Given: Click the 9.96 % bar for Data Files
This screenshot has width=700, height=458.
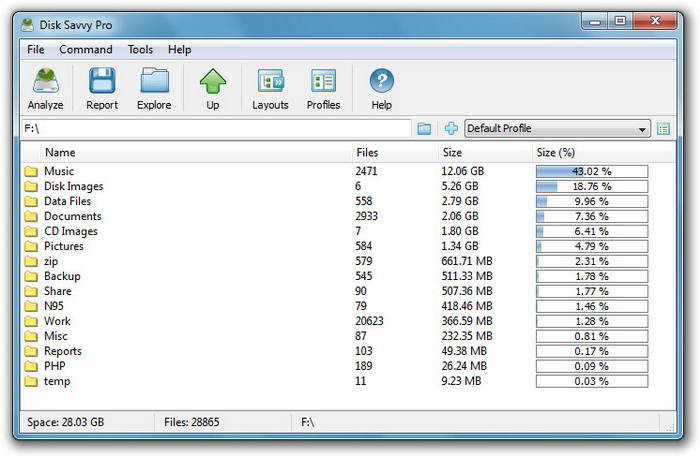Looking at the screenshot, I should [592, 201].
